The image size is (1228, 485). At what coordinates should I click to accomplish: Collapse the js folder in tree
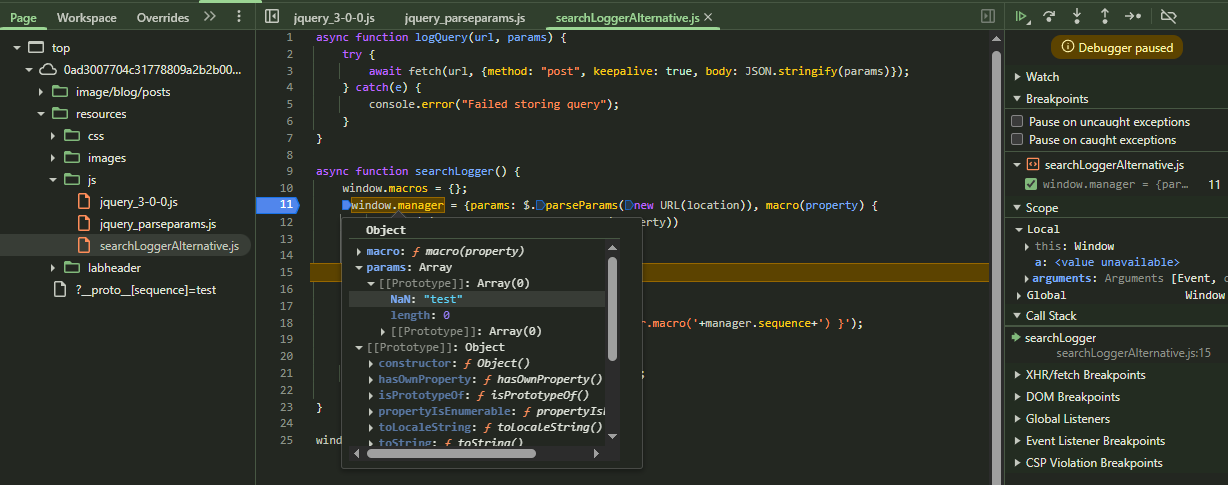point(53,180)
